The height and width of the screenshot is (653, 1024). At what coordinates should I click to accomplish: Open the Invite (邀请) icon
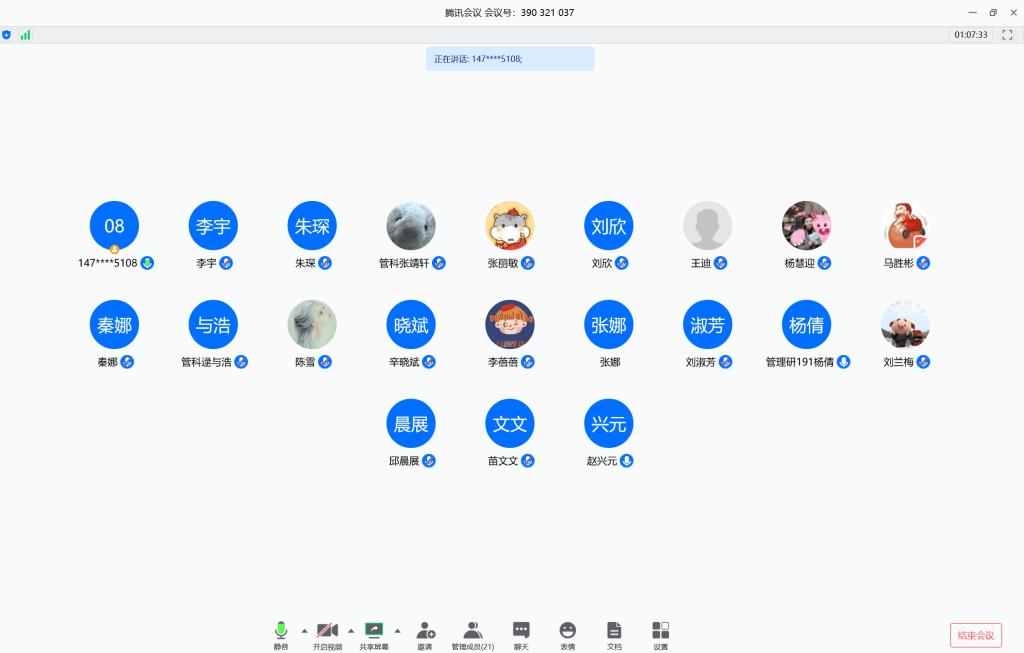coord(425,630)
